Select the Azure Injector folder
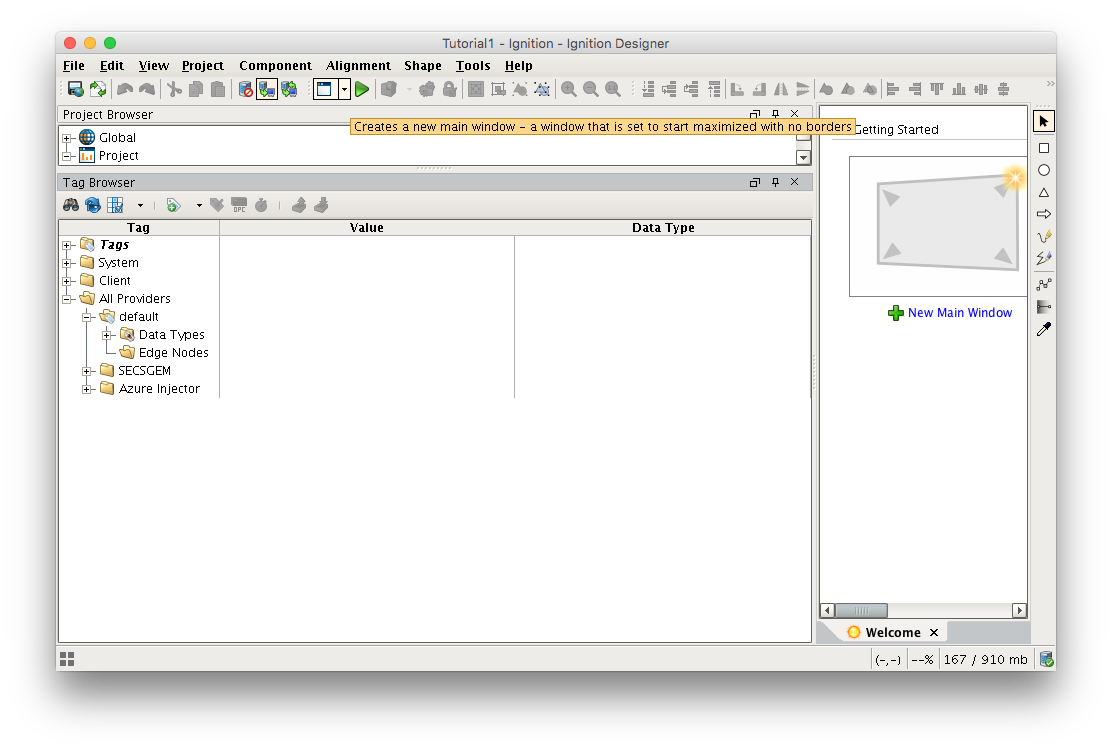 click(159, 389)
